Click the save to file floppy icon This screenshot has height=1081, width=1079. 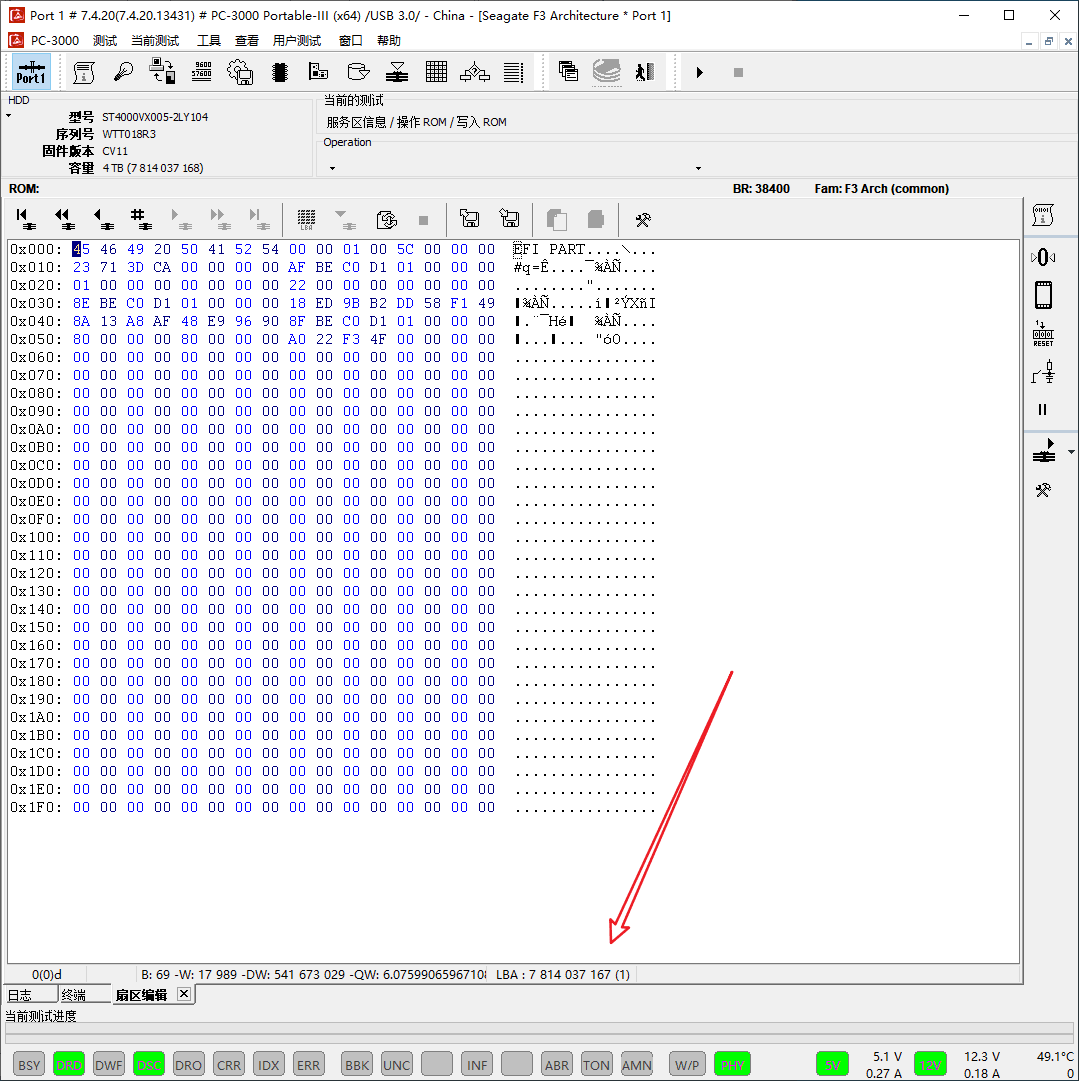click(510, 219)
